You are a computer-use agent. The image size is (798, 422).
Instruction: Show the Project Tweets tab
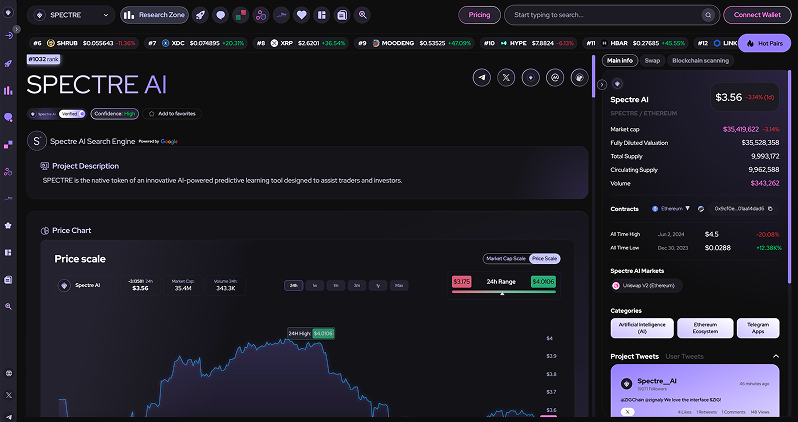[635, 356]
